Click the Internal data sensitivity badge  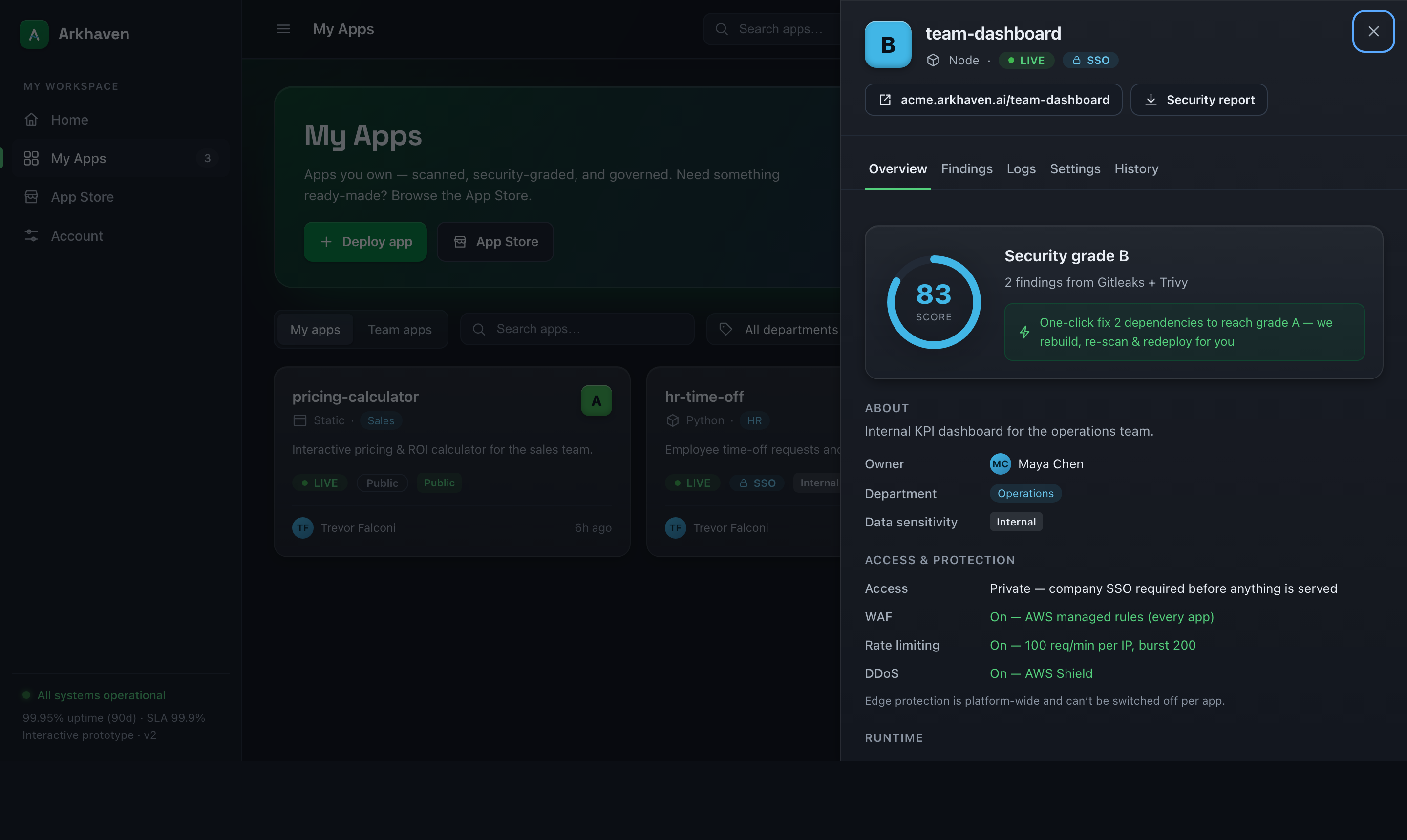coord(1016,522)
